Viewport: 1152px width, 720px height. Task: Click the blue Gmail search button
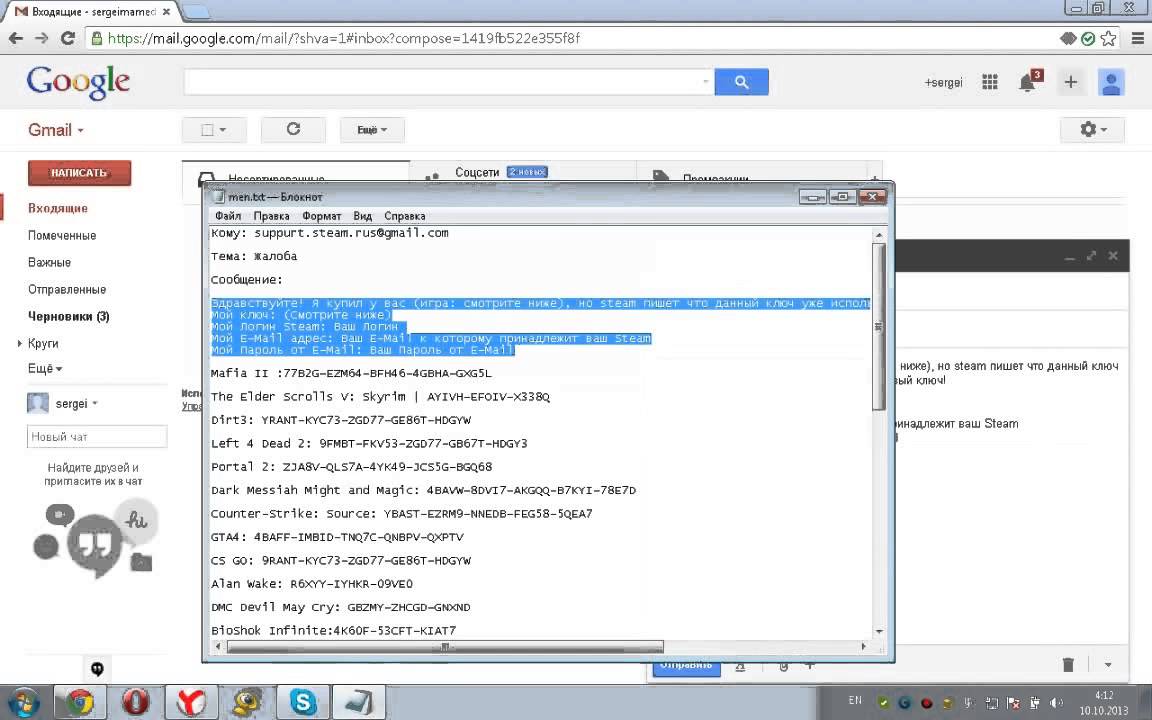coord(741,82)
